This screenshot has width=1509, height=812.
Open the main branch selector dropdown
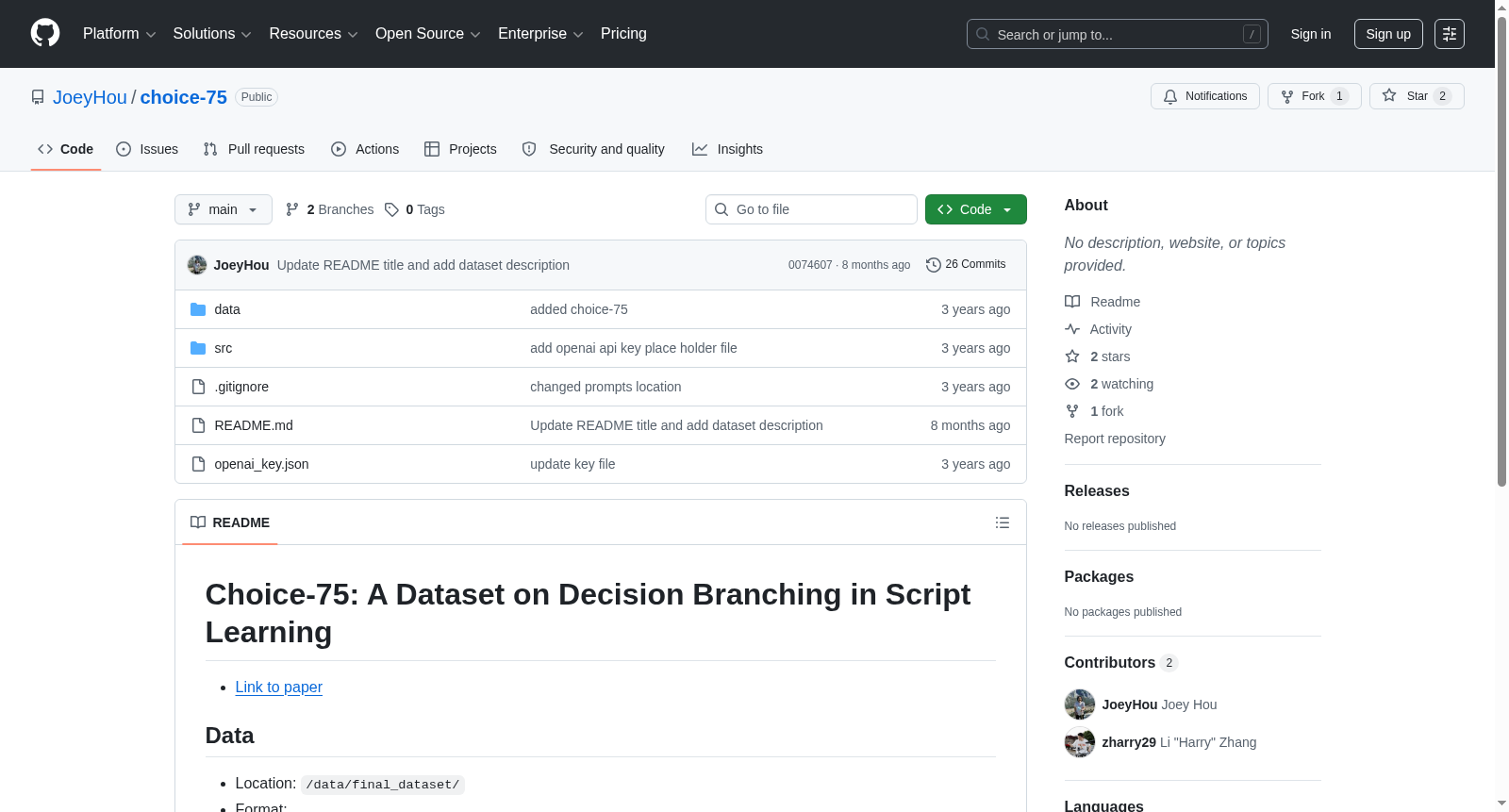coord(223,209)
